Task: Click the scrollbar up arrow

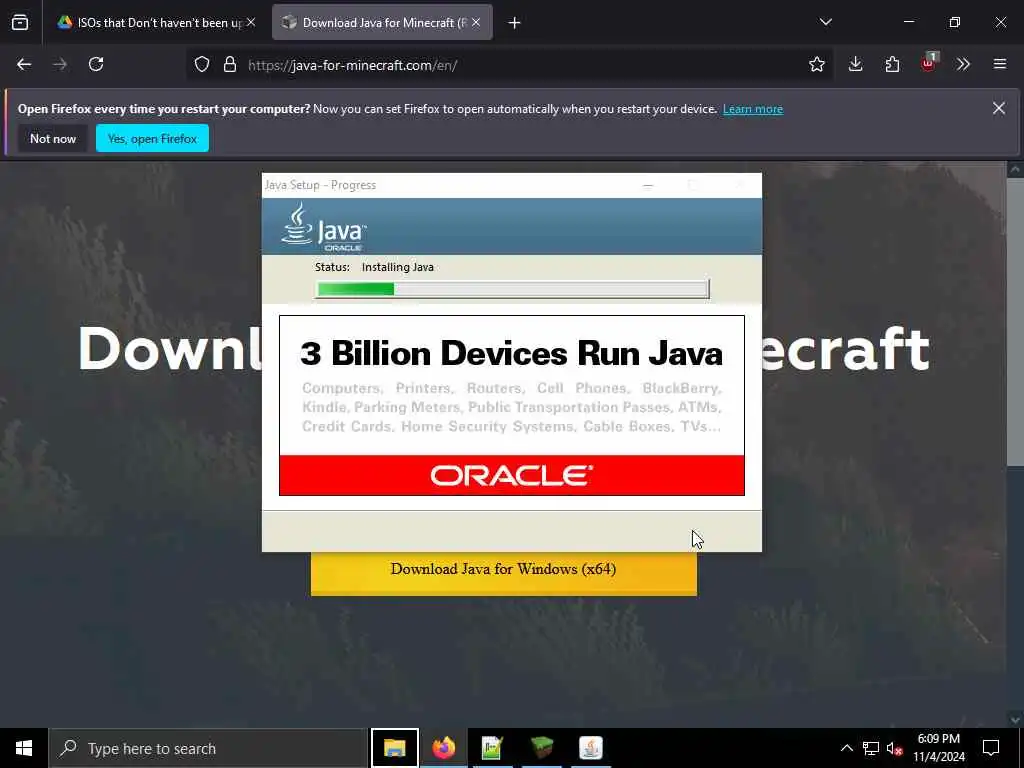Action: coord(1015,170)
